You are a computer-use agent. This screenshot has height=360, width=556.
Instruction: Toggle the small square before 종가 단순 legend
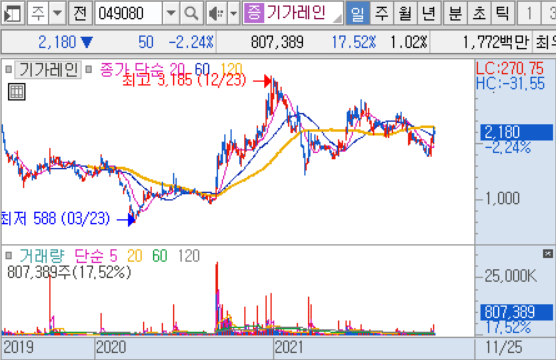pyautogui.click(x=89, y=70)
